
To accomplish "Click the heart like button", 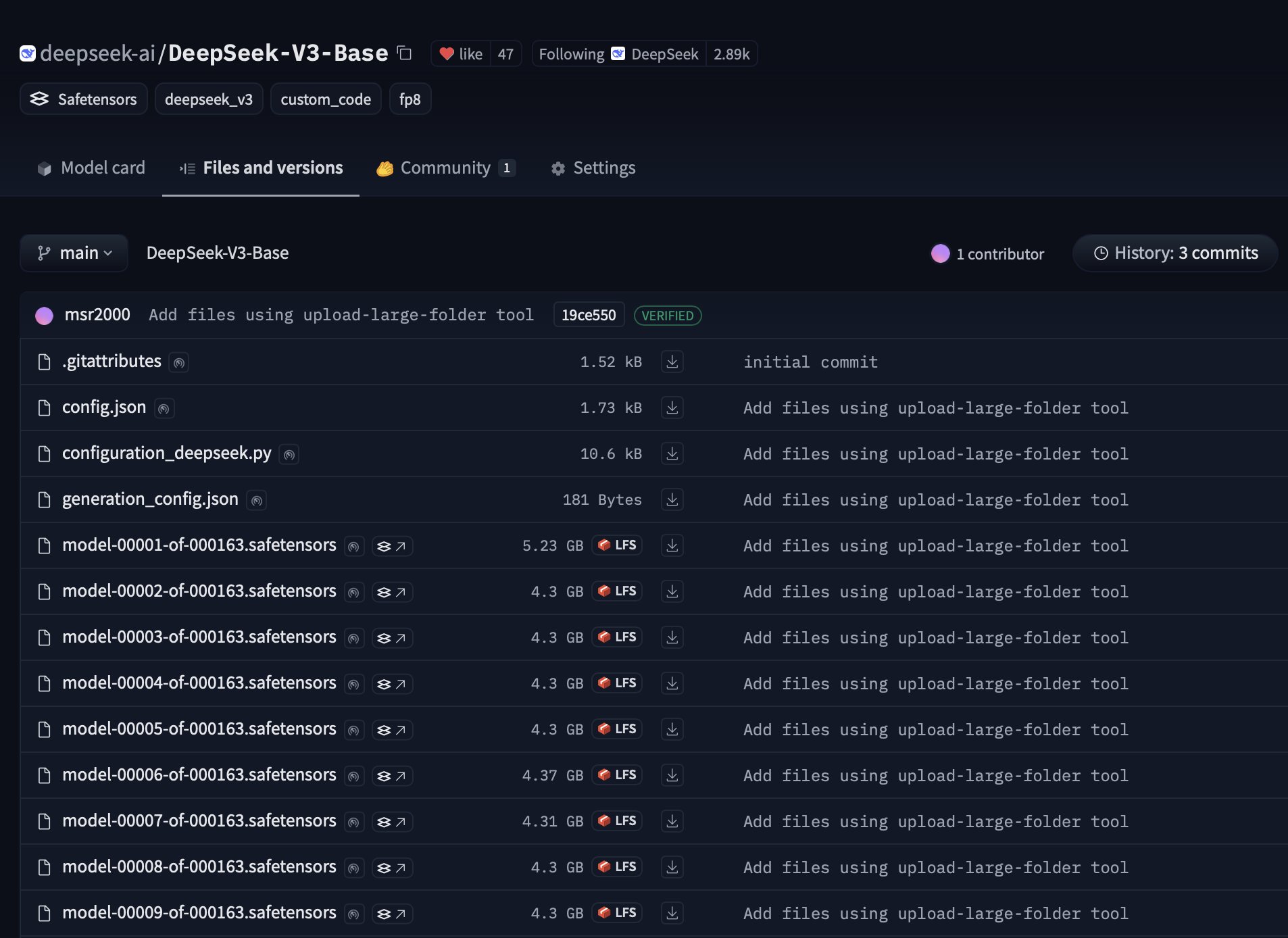I will coord(461,54).
